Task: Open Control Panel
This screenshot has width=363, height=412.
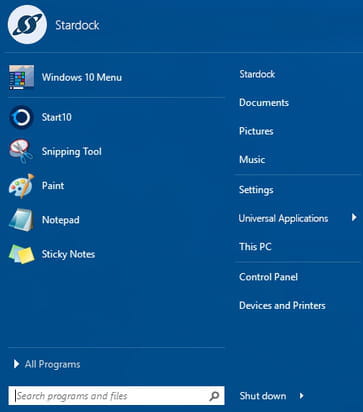Action: click(x=268, y=277)
